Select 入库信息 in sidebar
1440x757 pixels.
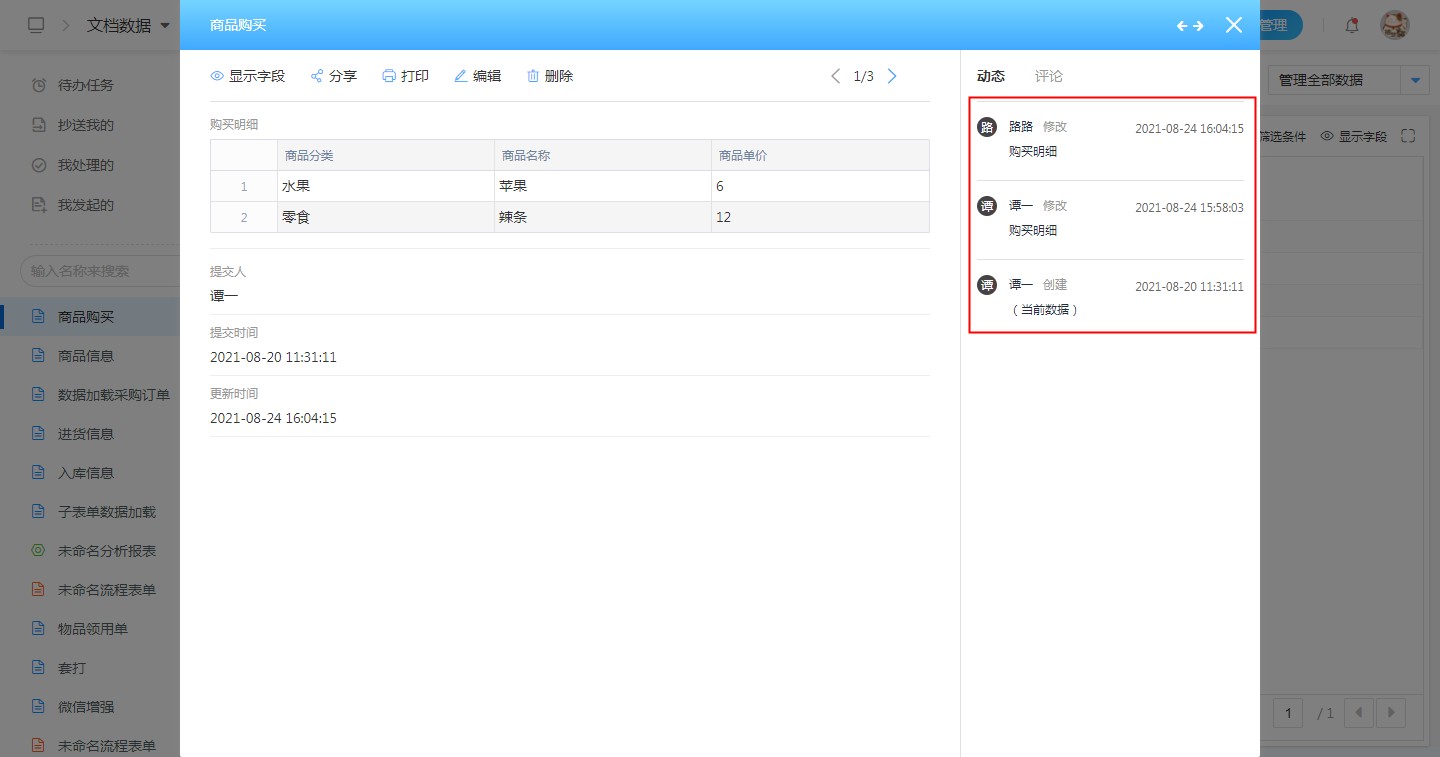click(90, 473)
